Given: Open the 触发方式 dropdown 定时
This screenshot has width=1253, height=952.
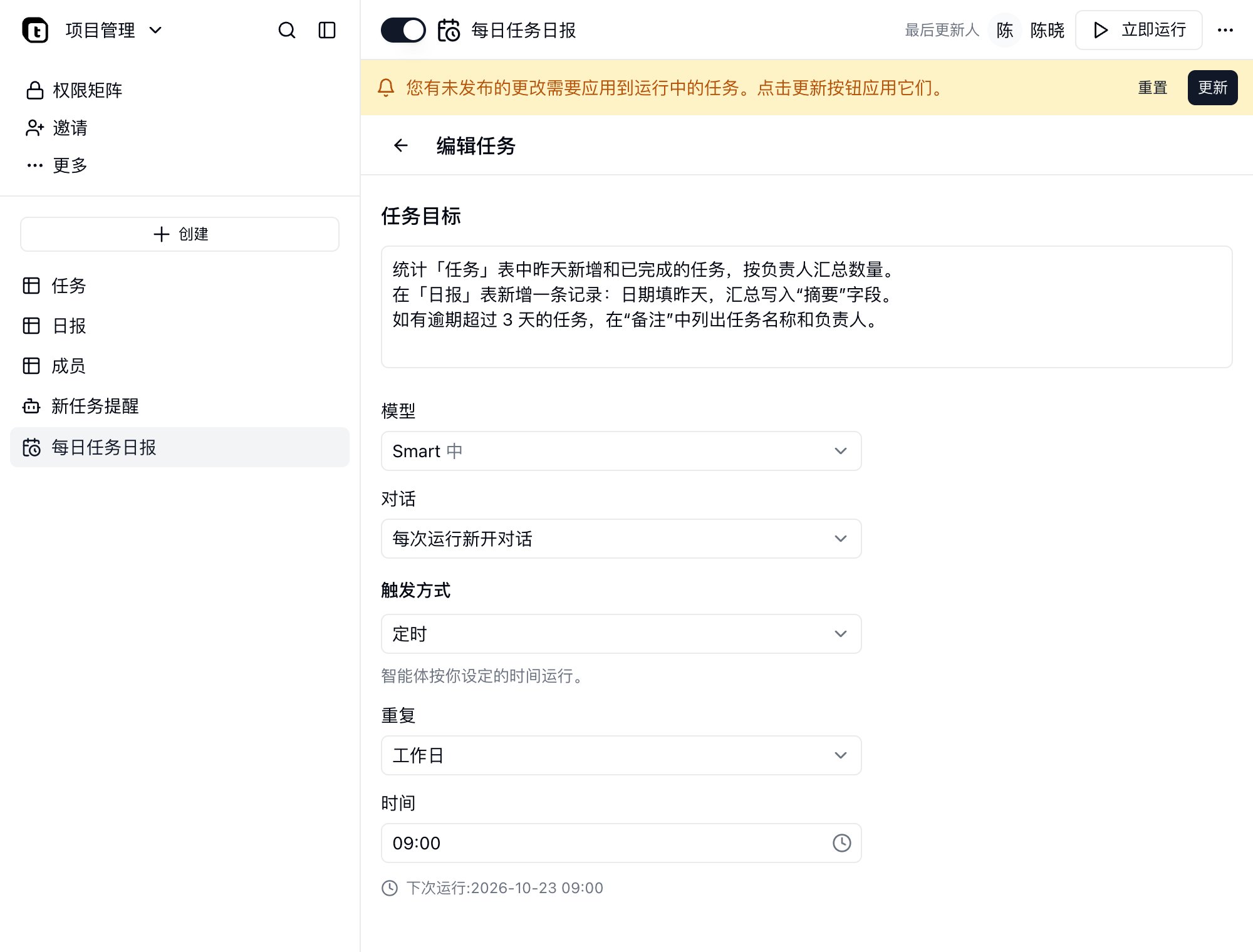Looking at the screenshot, I should [x=621, y=634].
